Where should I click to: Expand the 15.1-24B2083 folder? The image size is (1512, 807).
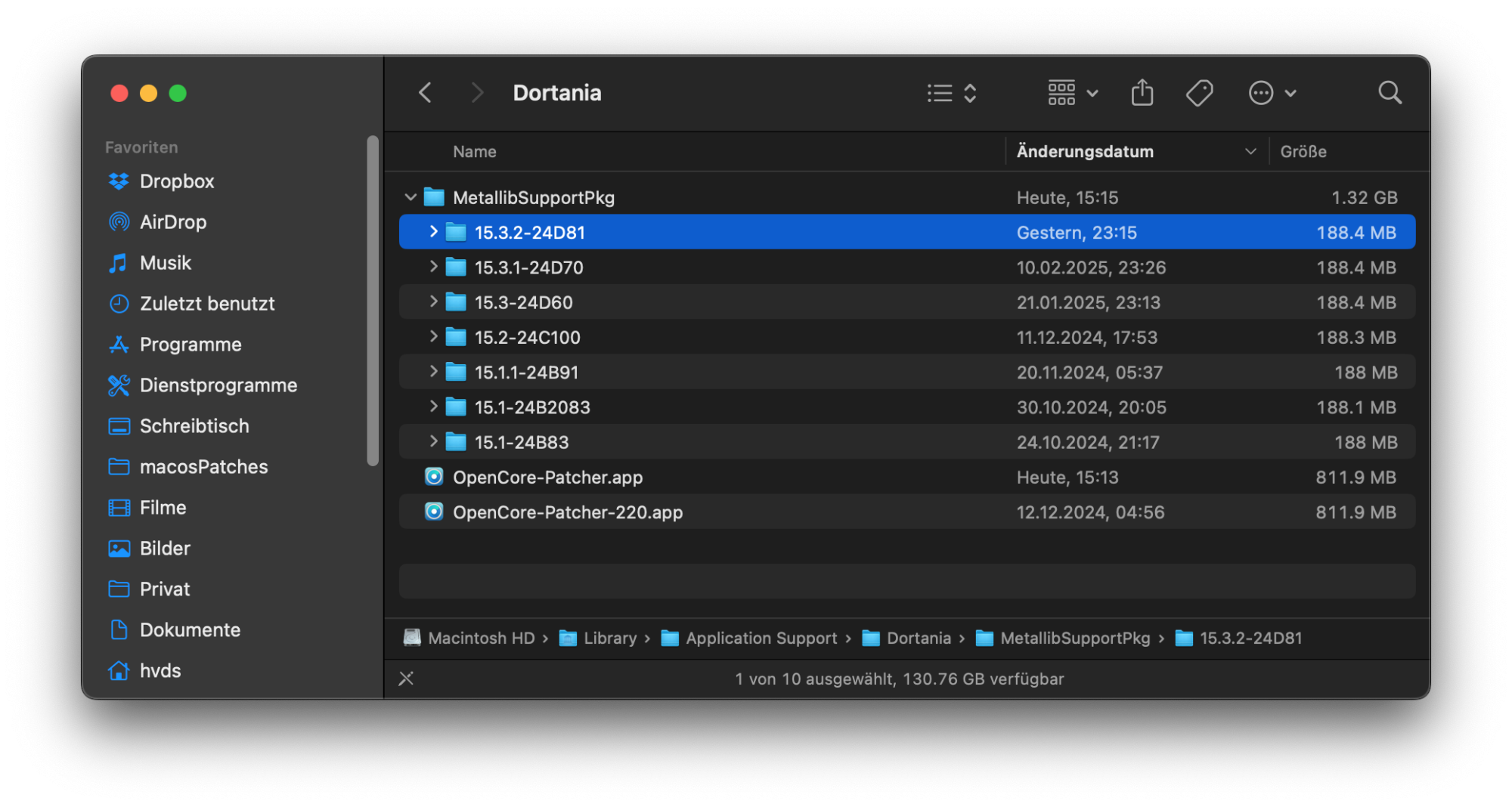[433, 407]
